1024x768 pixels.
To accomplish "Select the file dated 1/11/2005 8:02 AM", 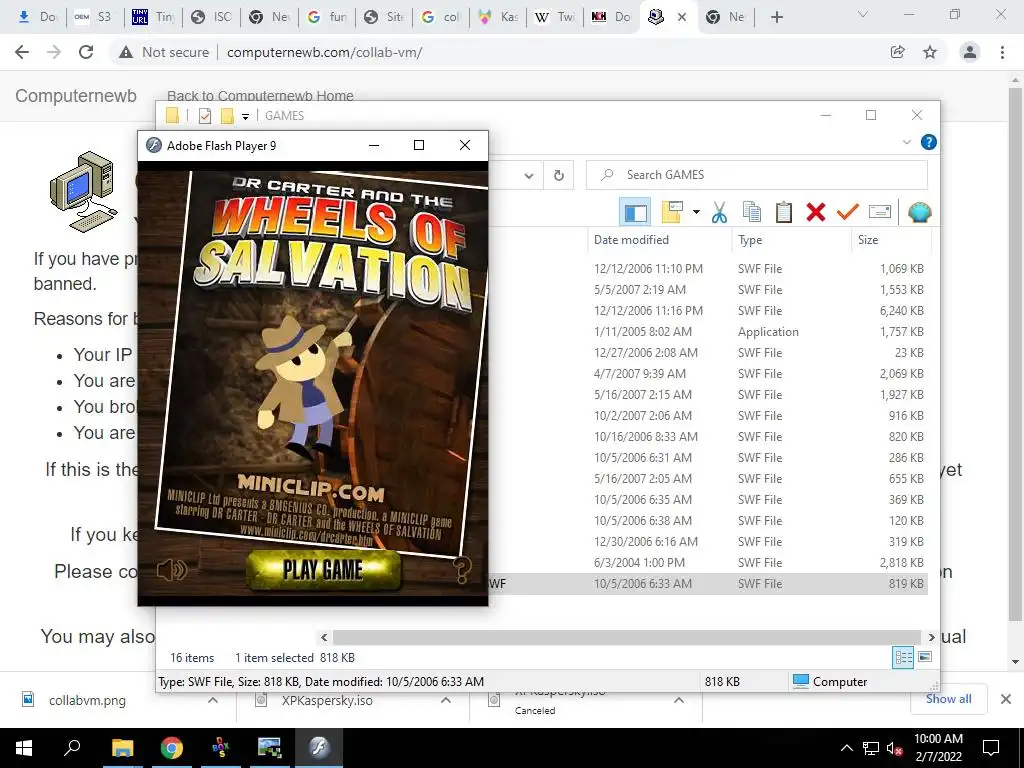I will pyautogui.click(x=643, y=332).
